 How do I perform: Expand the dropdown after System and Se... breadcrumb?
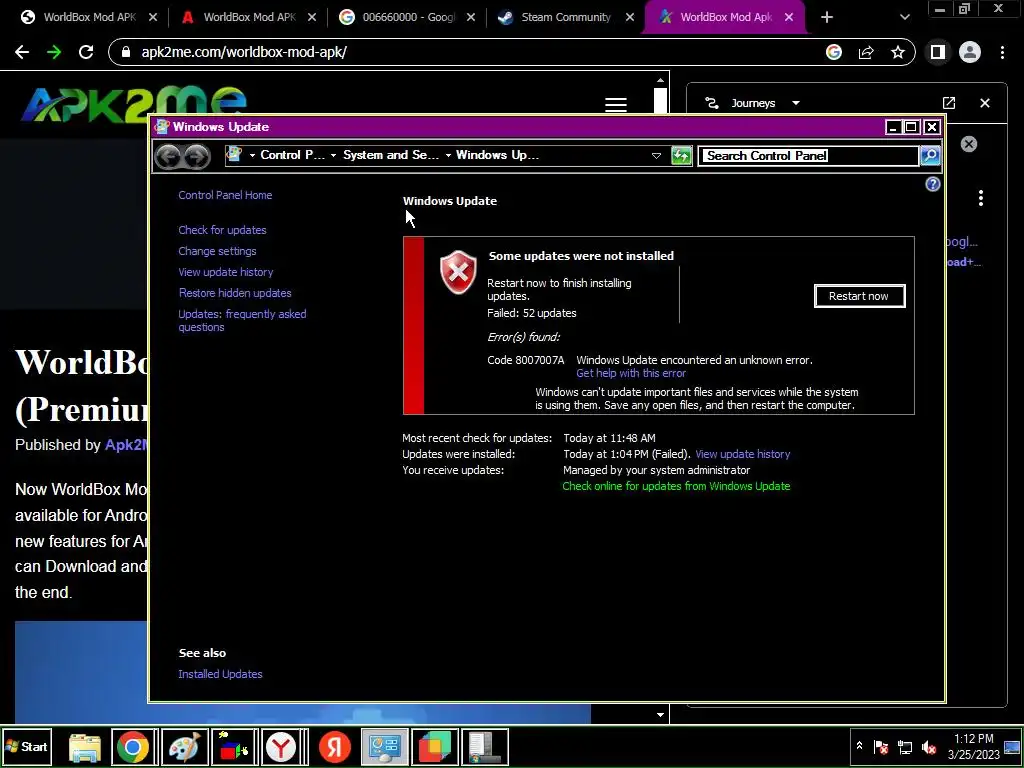coord(448,155)
